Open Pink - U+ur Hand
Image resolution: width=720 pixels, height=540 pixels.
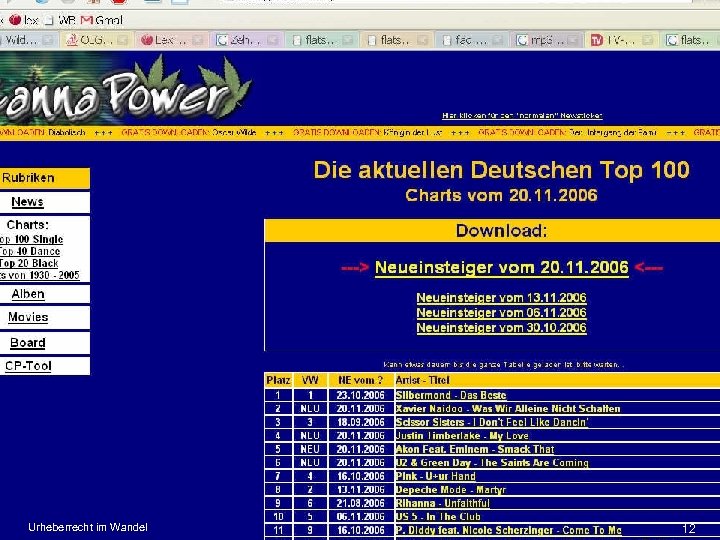[436, 476]
